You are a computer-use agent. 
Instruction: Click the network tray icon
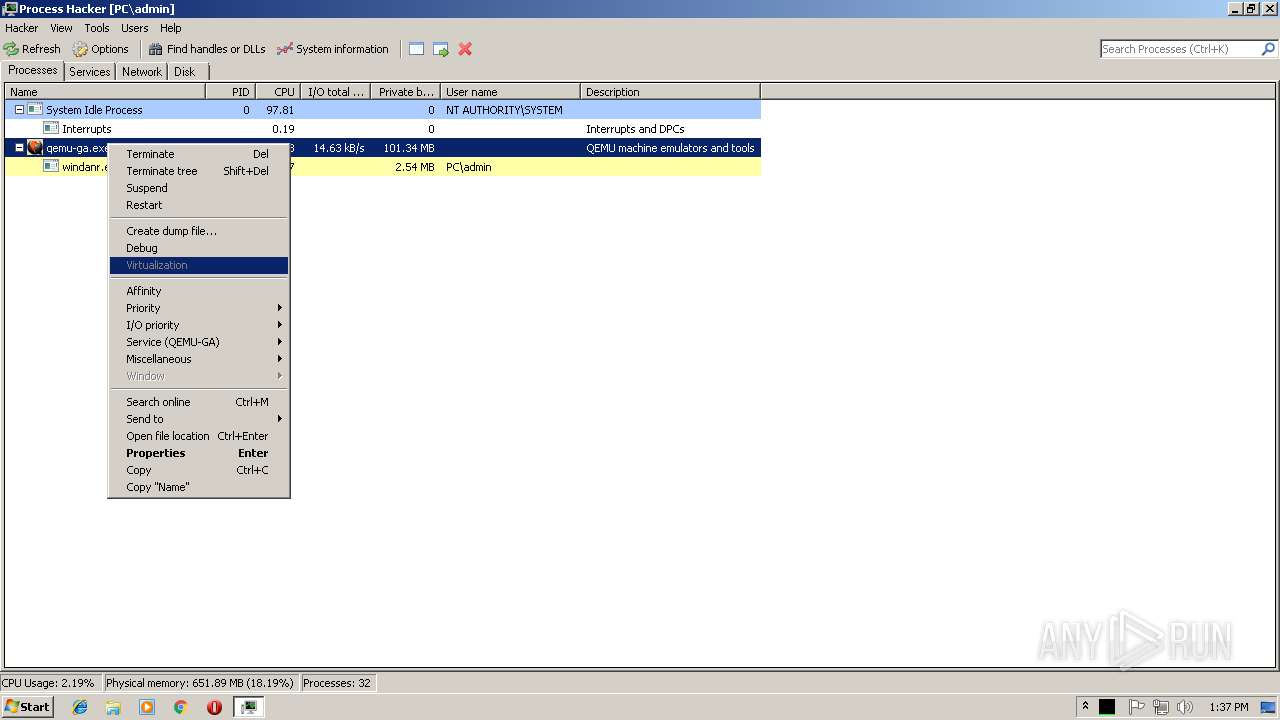point(1161,707)
